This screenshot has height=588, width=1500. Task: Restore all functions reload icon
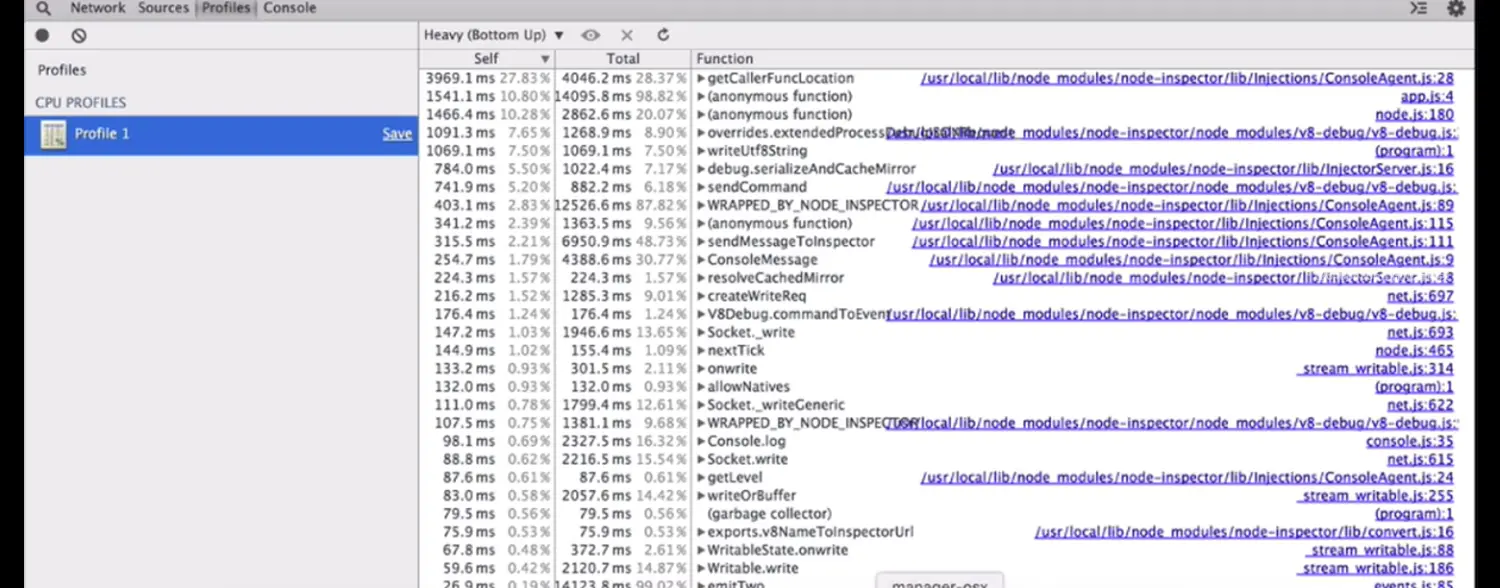click(663, 35)
